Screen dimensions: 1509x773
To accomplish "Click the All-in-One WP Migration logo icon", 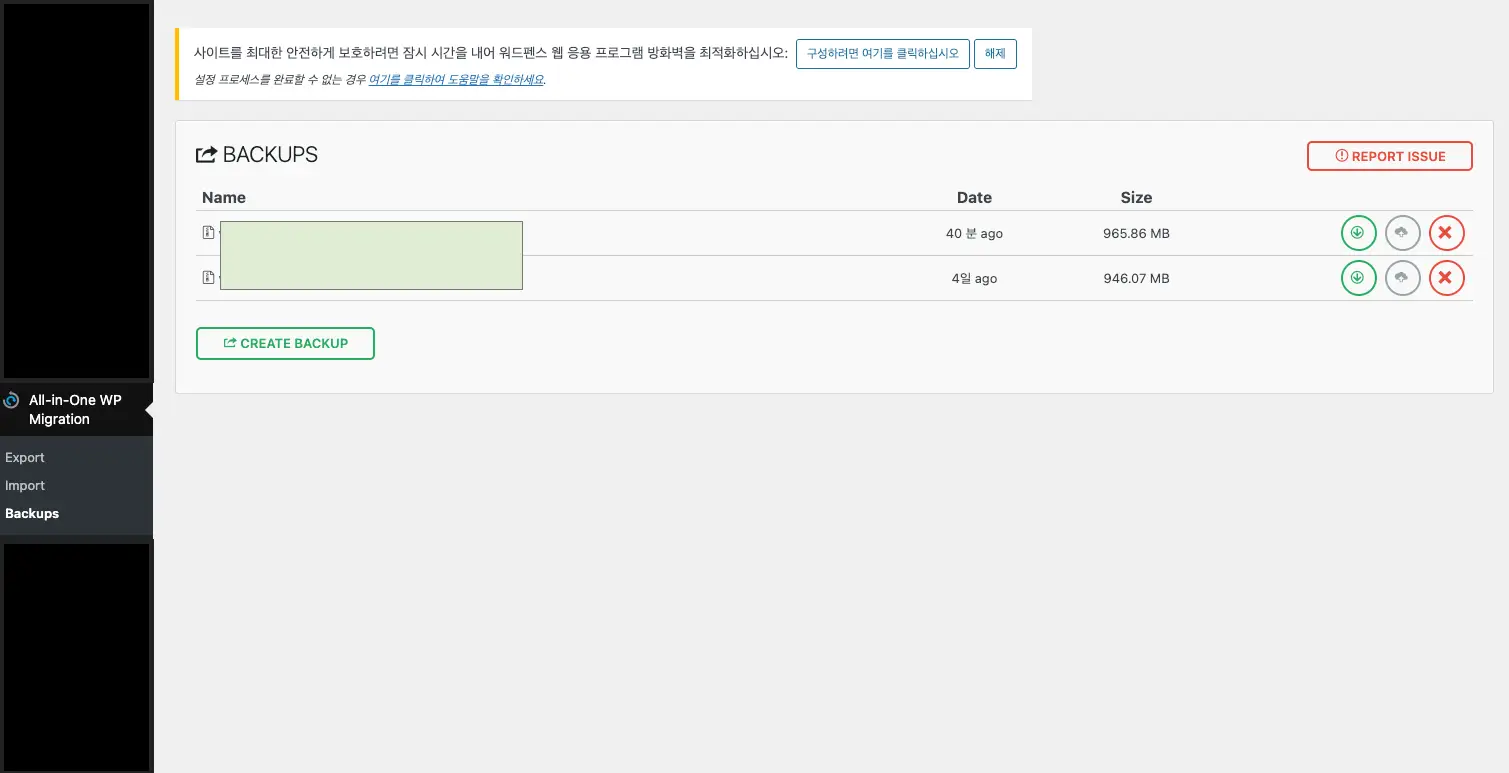I will 11,400.
